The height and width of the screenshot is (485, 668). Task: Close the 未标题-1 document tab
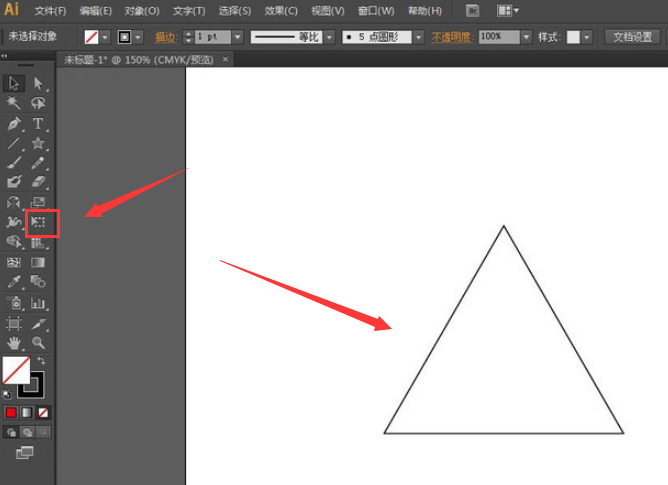(x=225, y=60)
